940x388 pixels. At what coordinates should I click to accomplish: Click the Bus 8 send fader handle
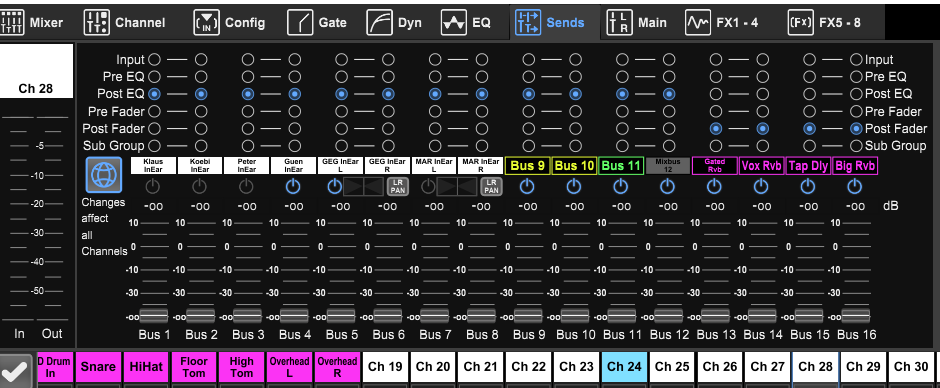click(481, 315)
